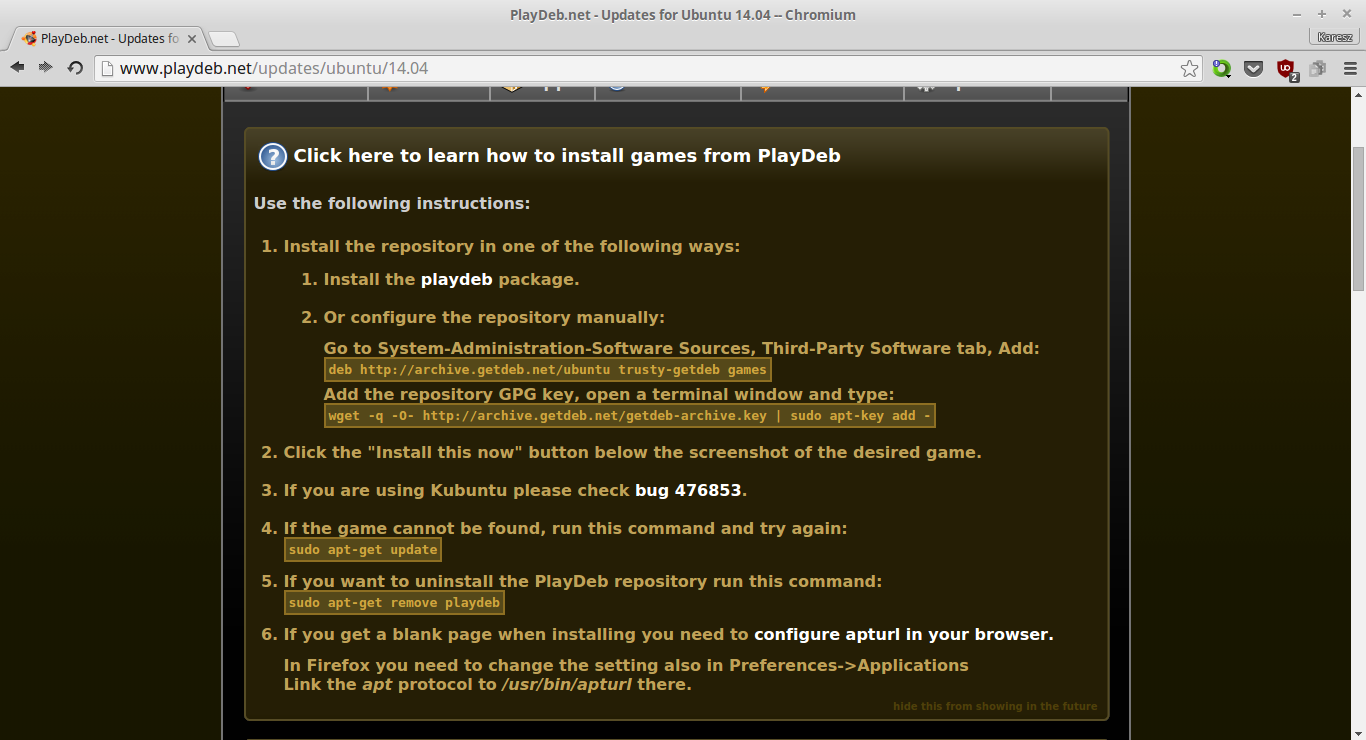Click 'Add the repository GPG key' line
This screenshot has height=740, width=1366.
click(609, 395)
